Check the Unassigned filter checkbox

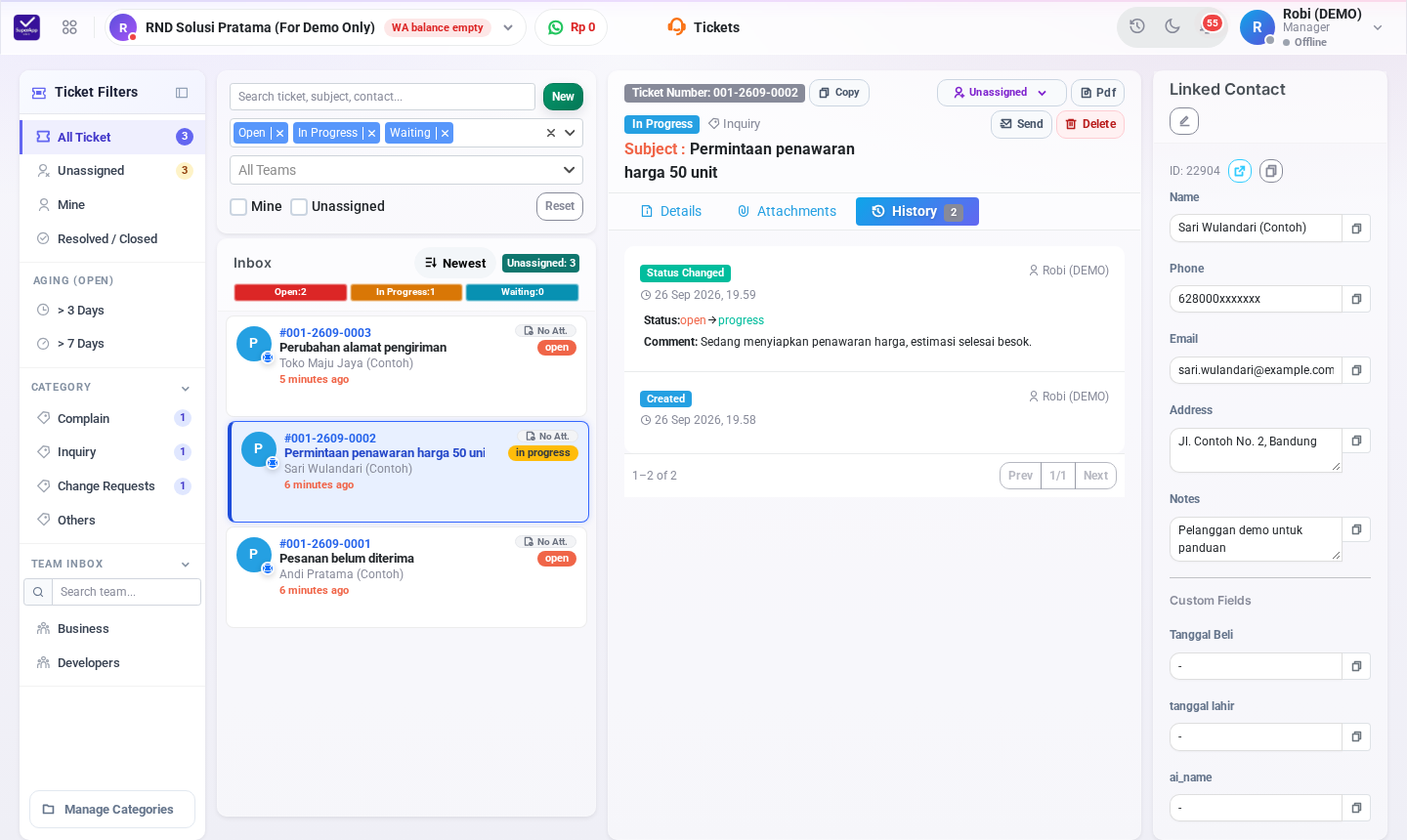click(x=299, y=207)
